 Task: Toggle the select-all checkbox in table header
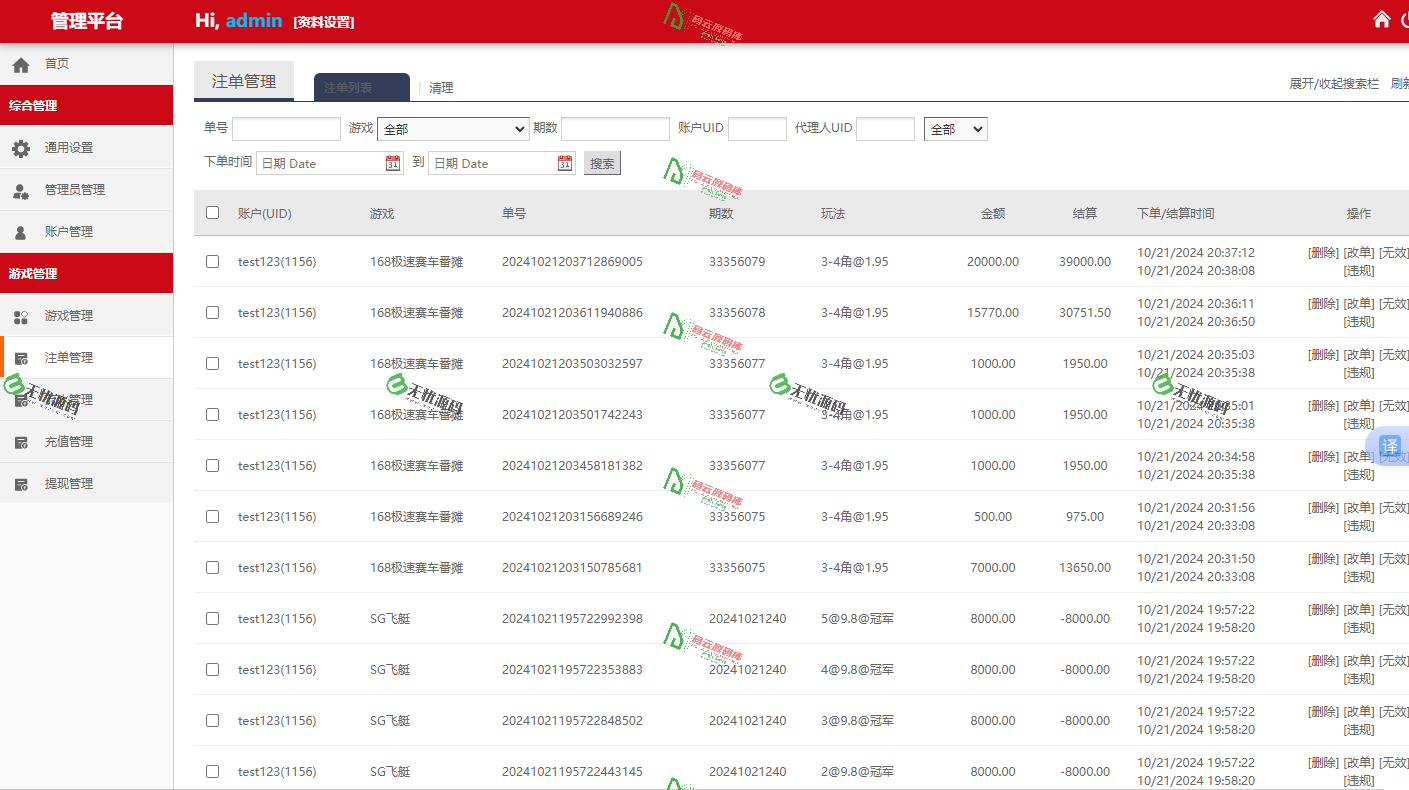(212, 212)
